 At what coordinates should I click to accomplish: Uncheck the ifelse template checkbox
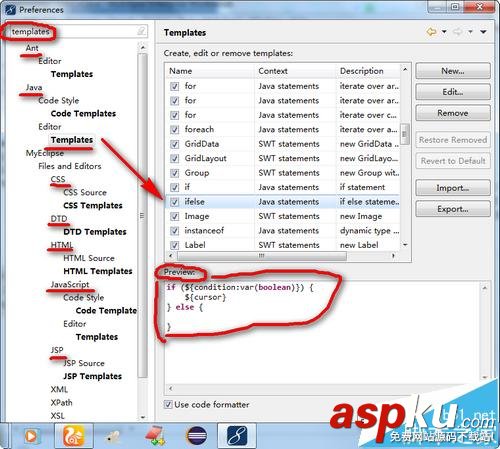point(174,202)
